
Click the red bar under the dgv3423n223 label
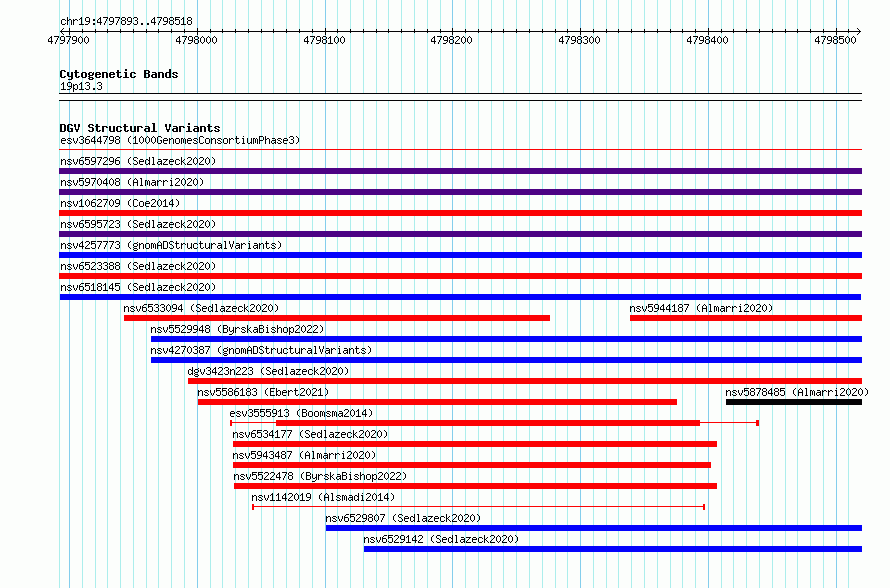[525, 381]
